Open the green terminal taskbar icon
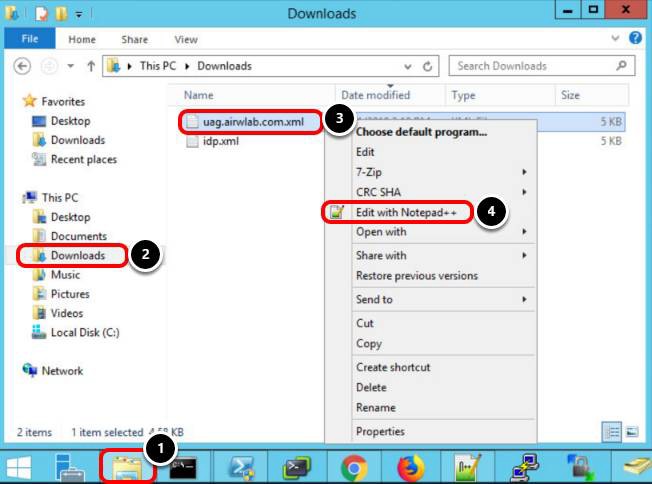This screenshot has height=484, width=652. pos(297,467)
